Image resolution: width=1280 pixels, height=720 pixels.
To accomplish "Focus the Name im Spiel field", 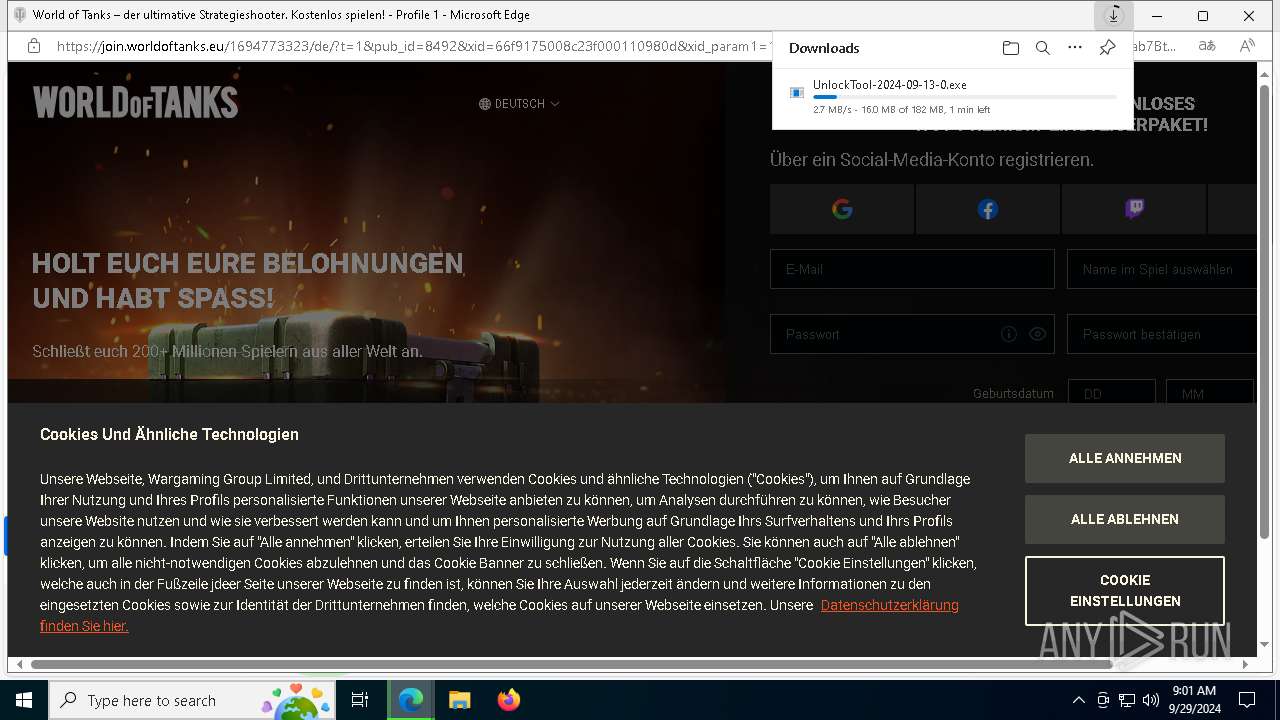I will [1161, 269].
